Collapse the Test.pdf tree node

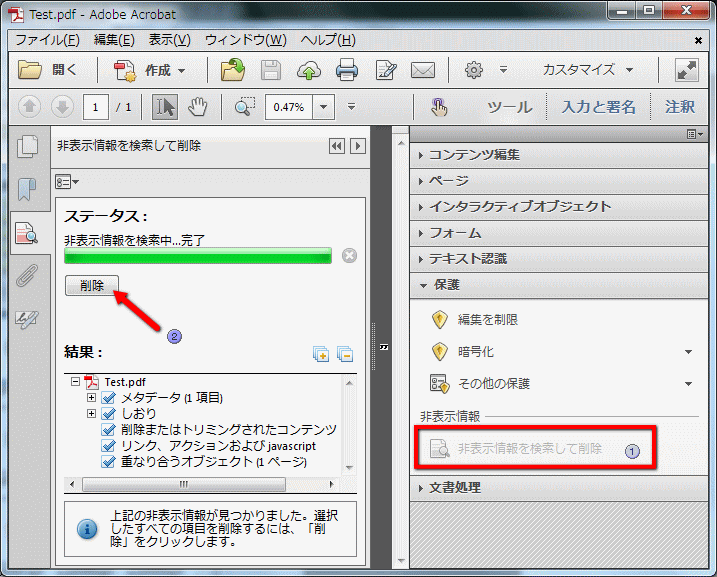tap(75, 381)
